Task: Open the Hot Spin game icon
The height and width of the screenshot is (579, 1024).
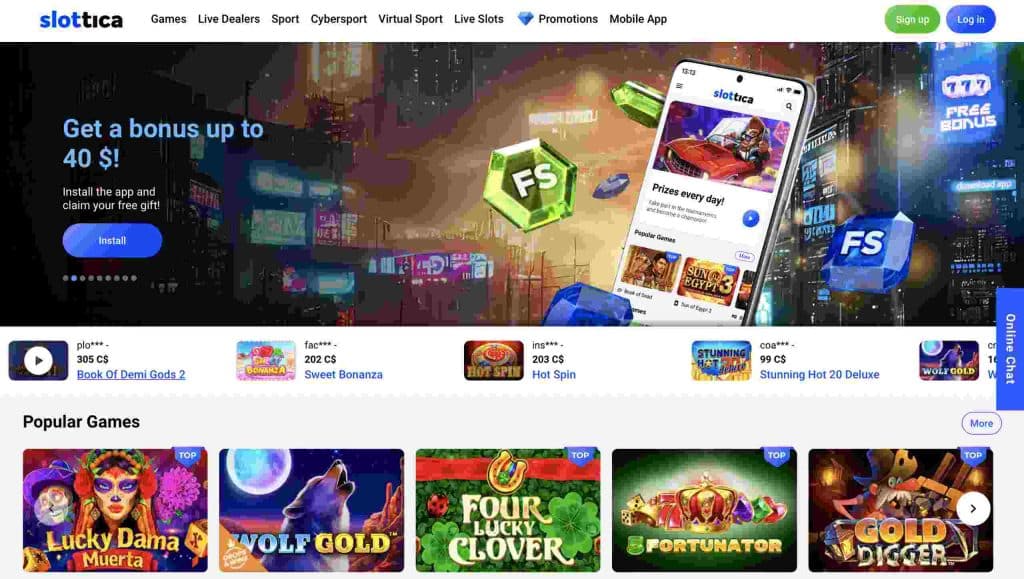Action: click(x=493, y=360)
